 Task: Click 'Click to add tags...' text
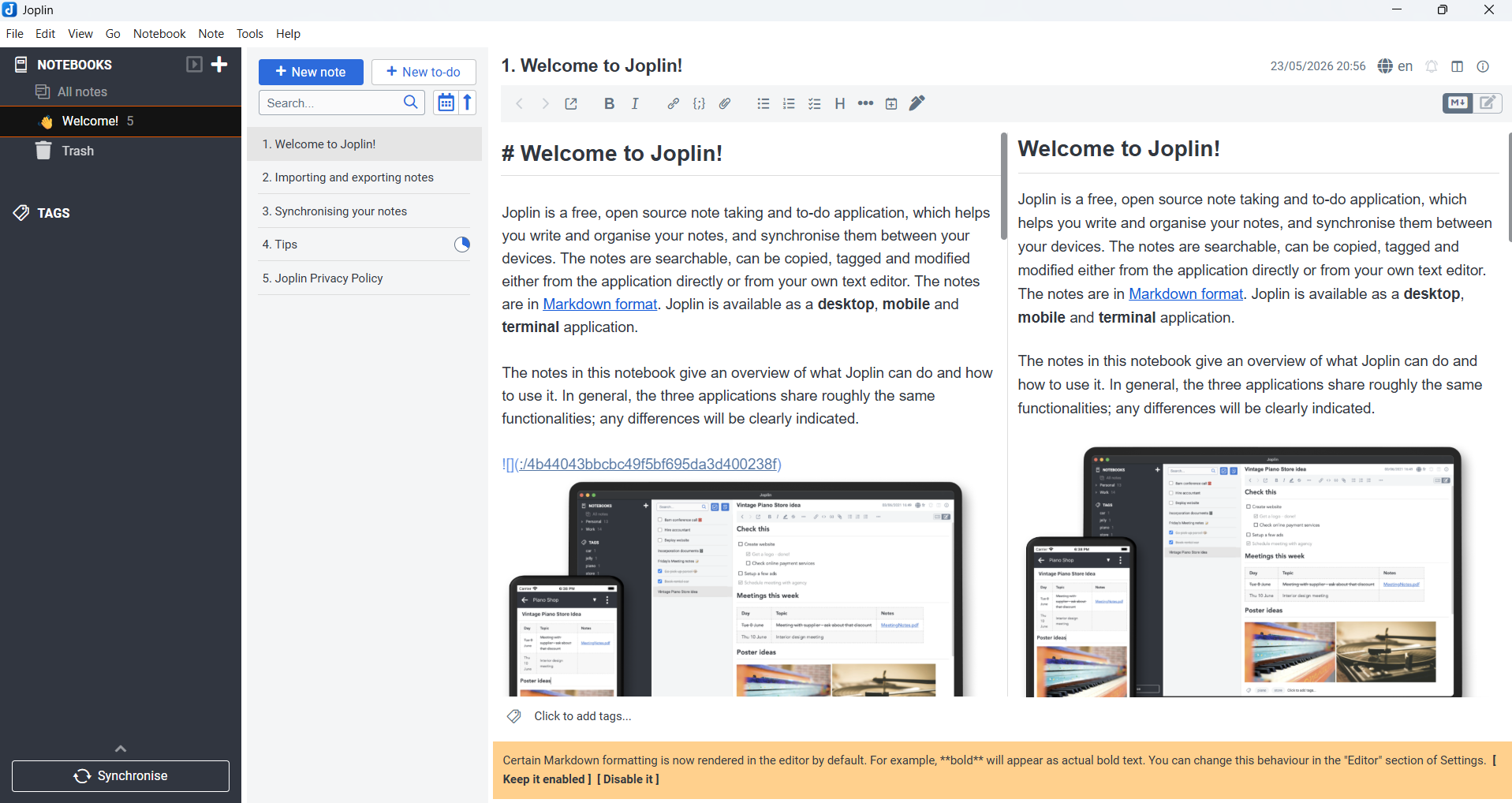pos(583,716)
